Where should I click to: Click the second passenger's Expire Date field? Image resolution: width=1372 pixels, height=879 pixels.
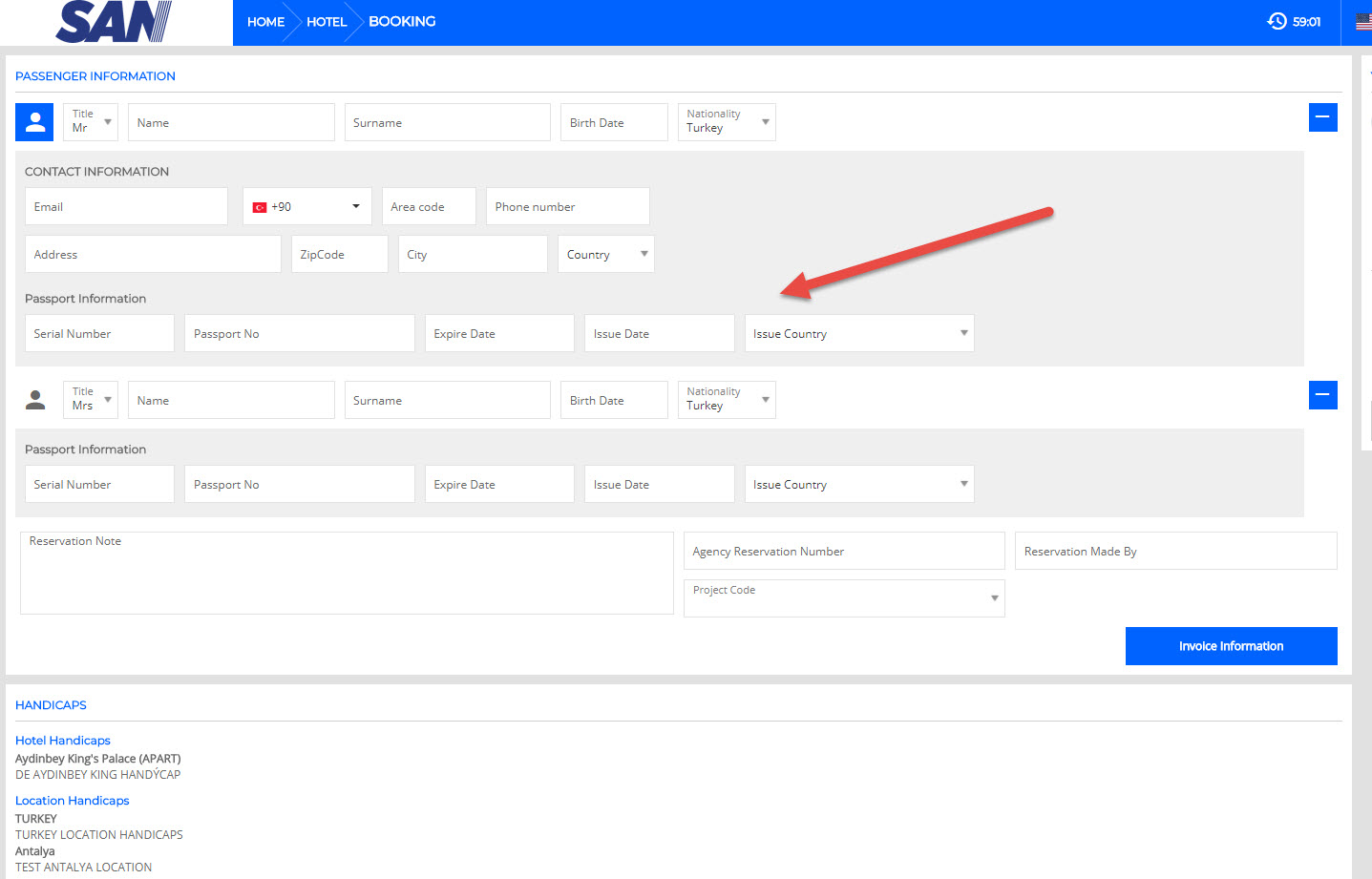499,484
